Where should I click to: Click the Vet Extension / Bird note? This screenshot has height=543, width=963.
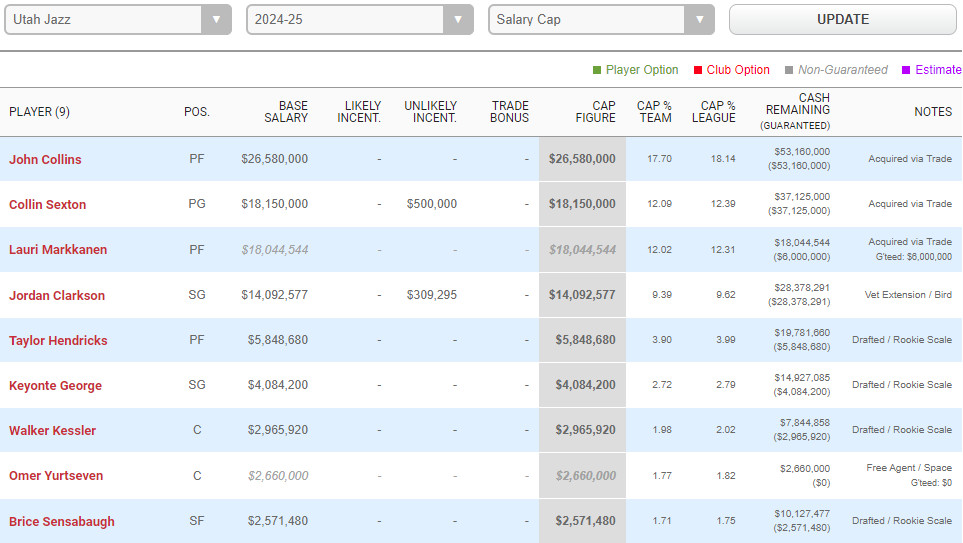(908, 295)
